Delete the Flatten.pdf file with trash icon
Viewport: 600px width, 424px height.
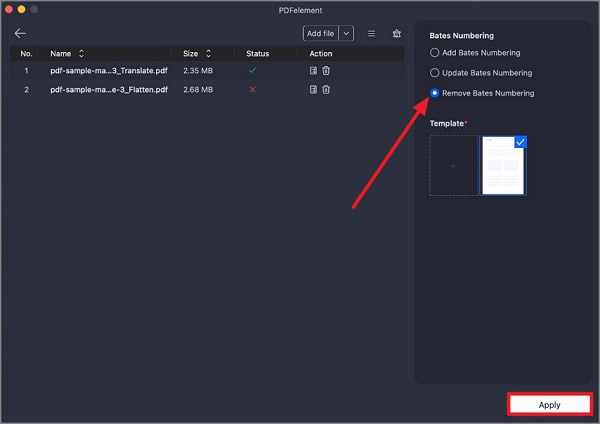(x=326, y=90)
